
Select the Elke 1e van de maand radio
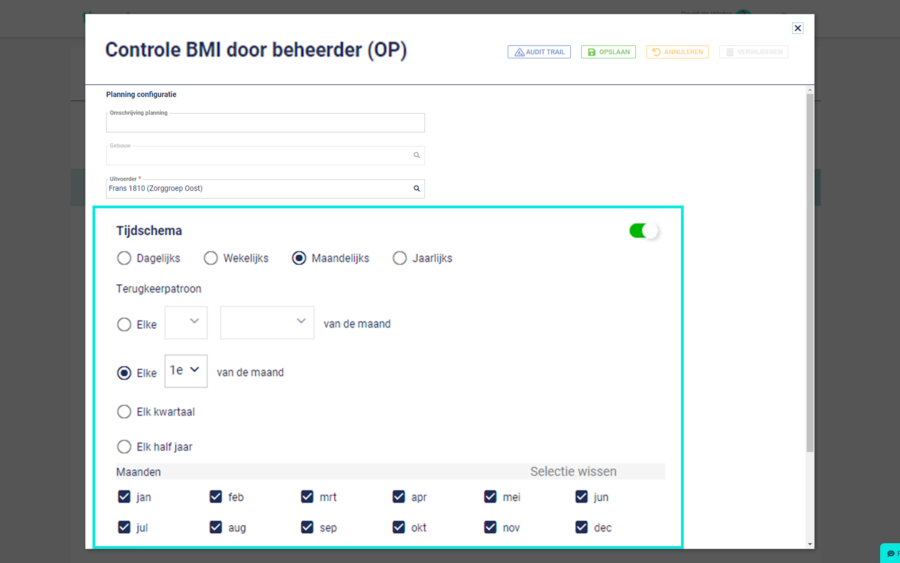tap(124, 373)
